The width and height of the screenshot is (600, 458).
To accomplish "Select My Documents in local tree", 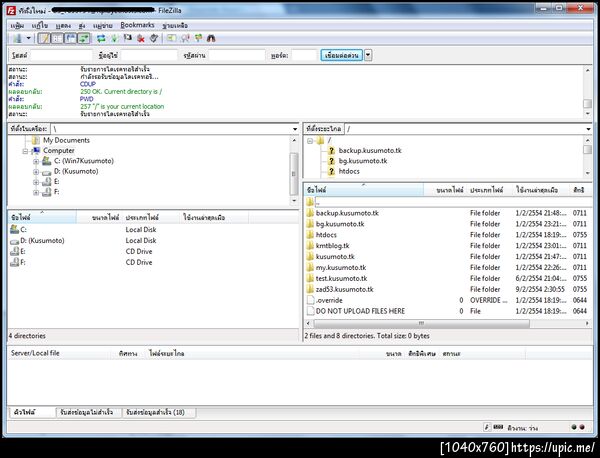I will coord(66,140).
